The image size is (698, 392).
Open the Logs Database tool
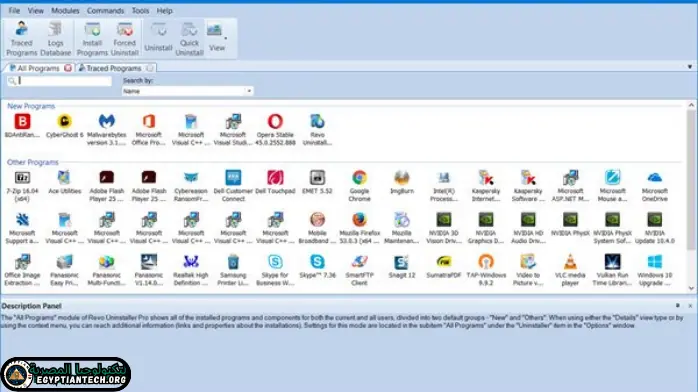[x=56, y=39]
